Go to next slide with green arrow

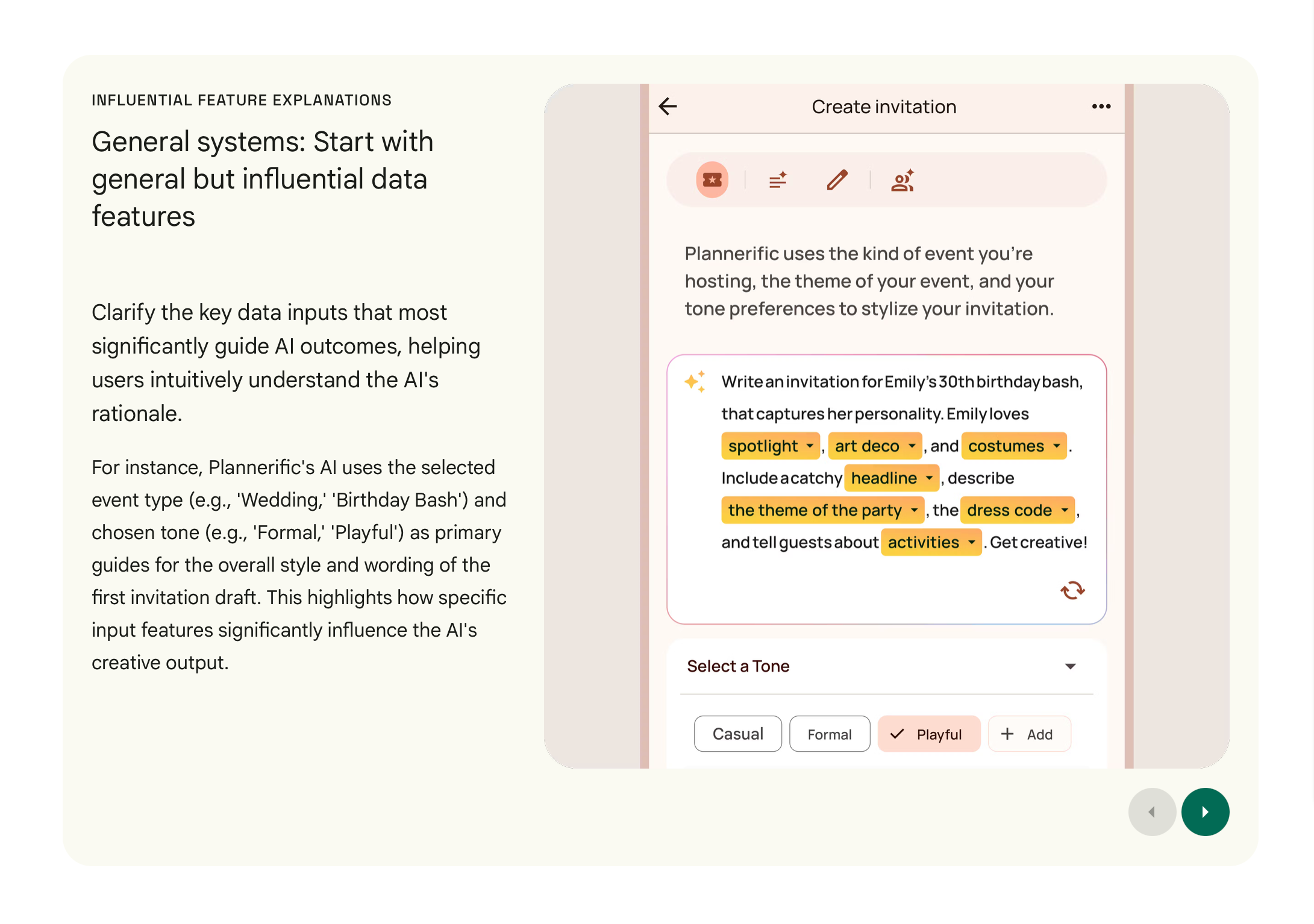(x=1205, y=811)
